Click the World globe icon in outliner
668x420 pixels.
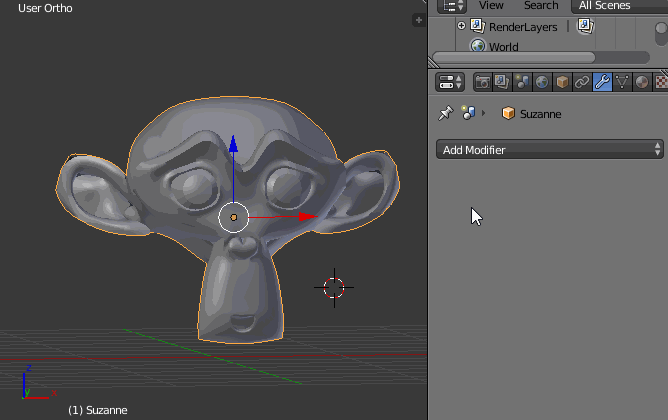(x=478, y=45)
